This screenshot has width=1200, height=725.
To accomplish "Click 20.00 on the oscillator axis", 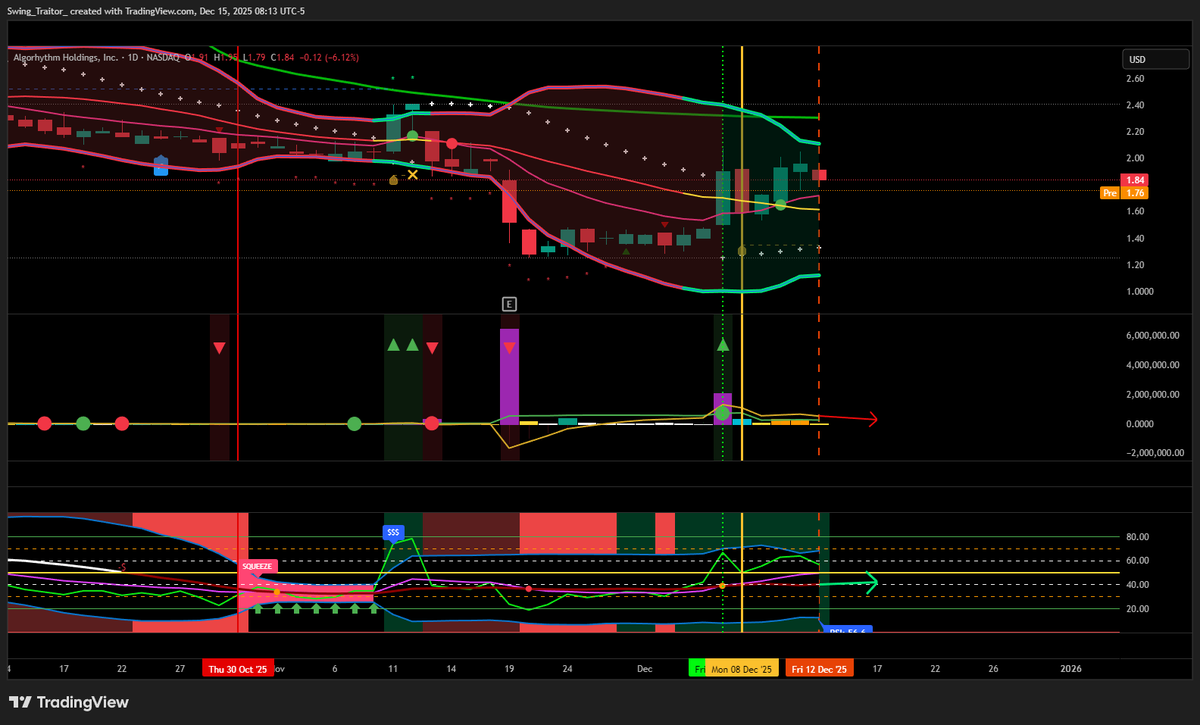I will click(x=1138, y=609).
